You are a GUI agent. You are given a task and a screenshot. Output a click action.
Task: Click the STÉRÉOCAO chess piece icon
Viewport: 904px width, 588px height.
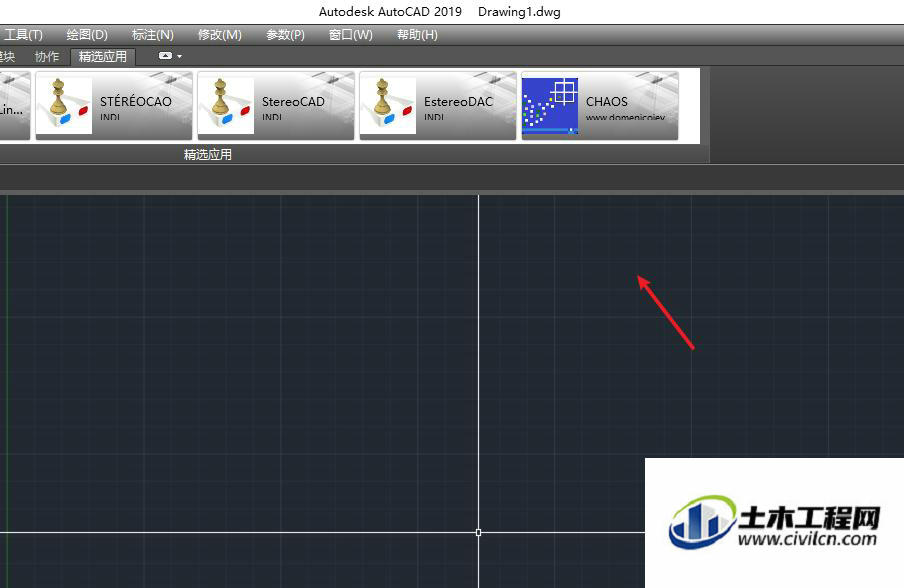click(64, 105)
